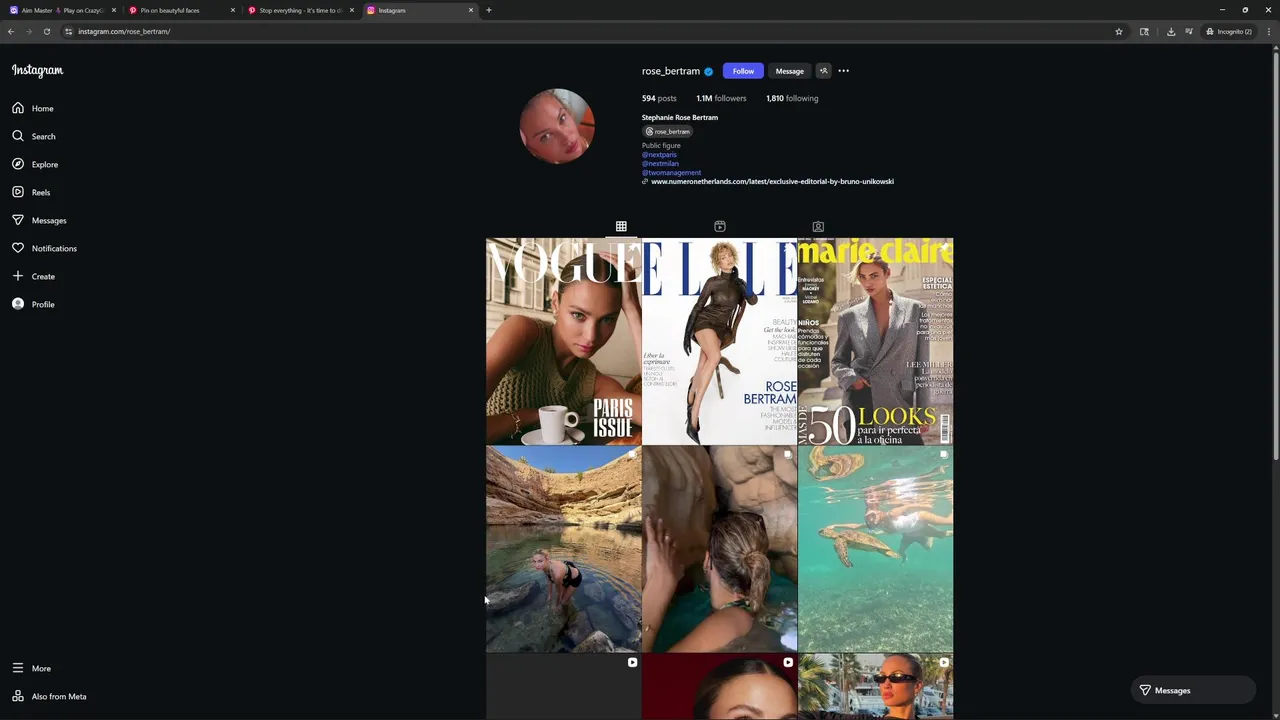
Task: Open the 1,810 following list
Action: pyautogui.click(x=792, y=98)
